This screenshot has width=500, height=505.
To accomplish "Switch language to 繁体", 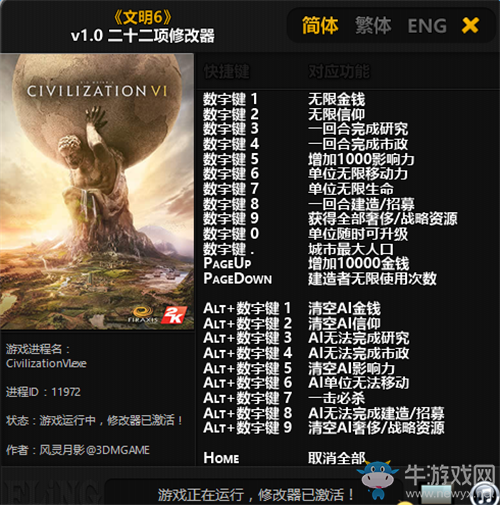I will 373,26.
